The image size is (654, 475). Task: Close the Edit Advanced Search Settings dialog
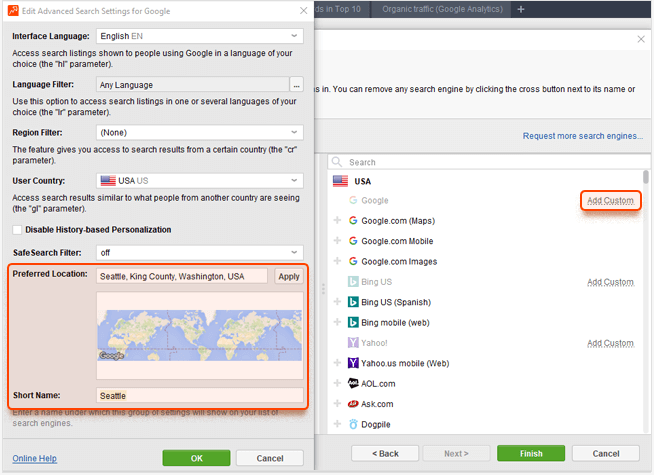[x=304, y=11]
